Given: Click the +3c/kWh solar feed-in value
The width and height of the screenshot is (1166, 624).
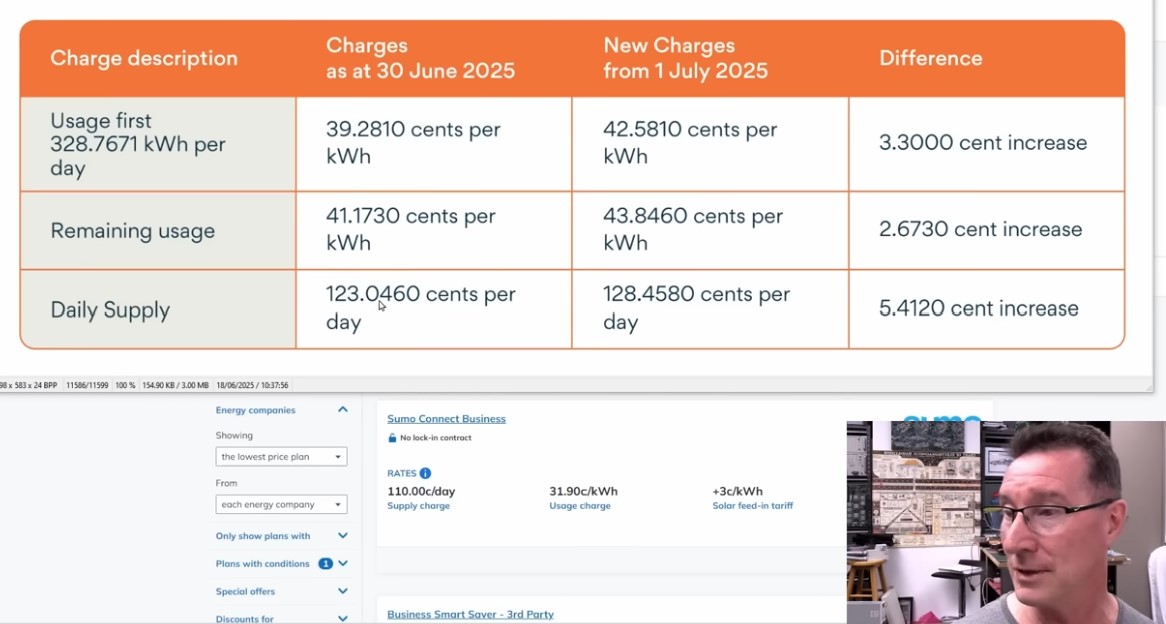Looking at the screenshot, I should [738, 492].
